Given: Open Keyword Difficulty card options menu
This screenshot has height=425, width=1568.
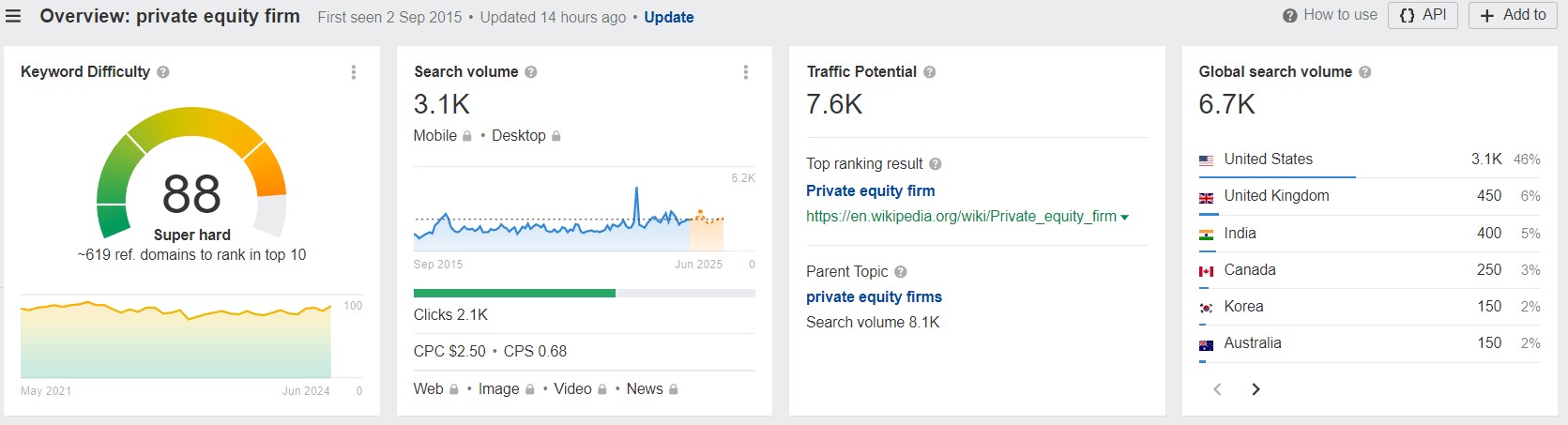Looking at the screenshot, I should point(354,72).
